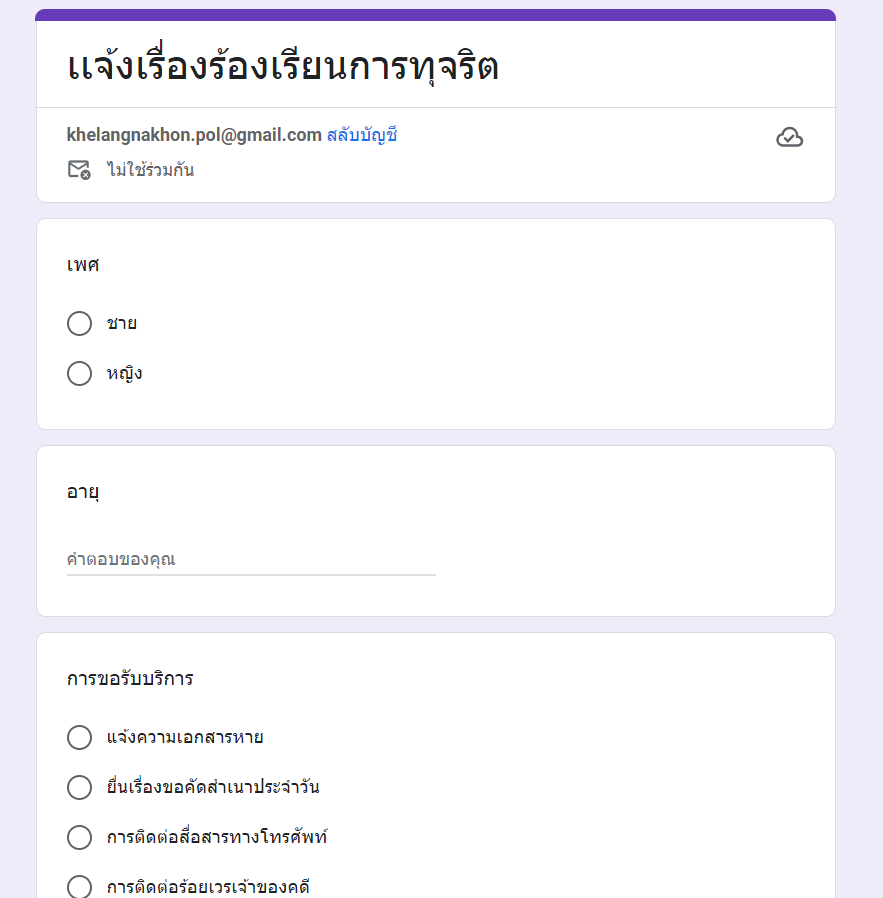Click the purple banner strip atop the form
The width and height of the screenshot is (883, 898).
pos(435,15)
